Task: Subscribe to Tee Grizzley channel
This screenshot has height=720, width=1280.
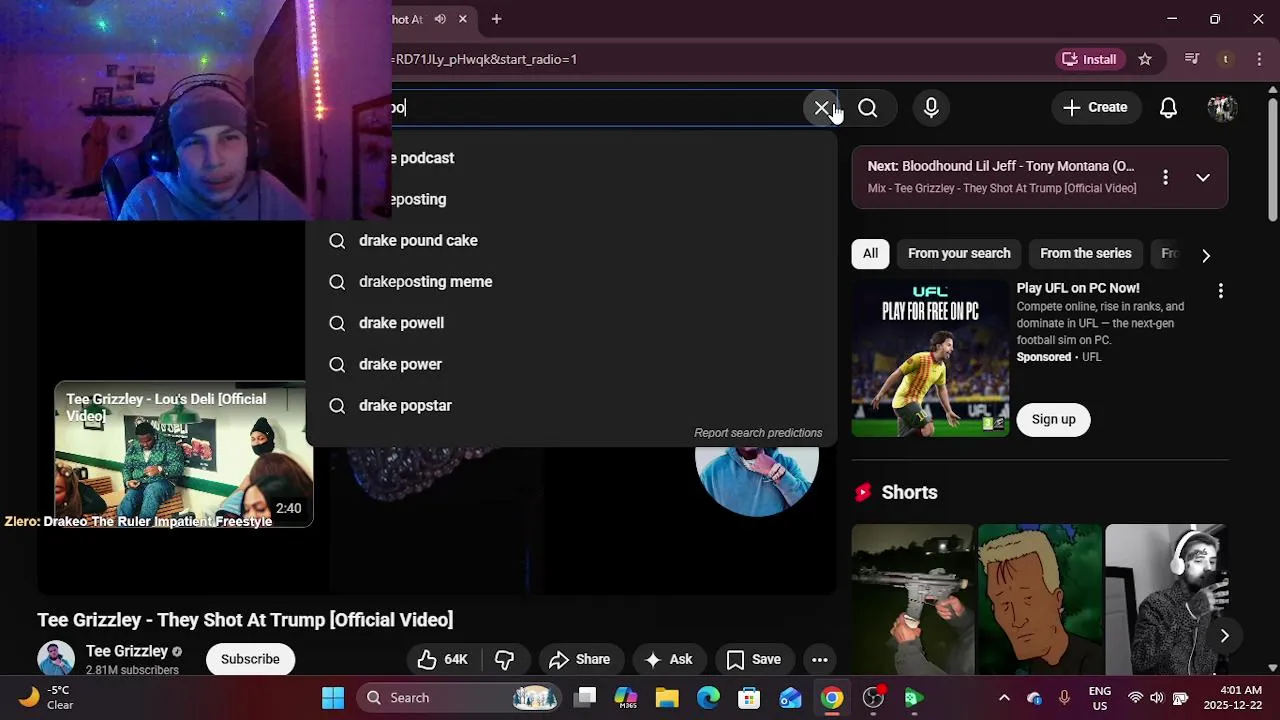Action: pyautogui.click(x=250, y=659)
